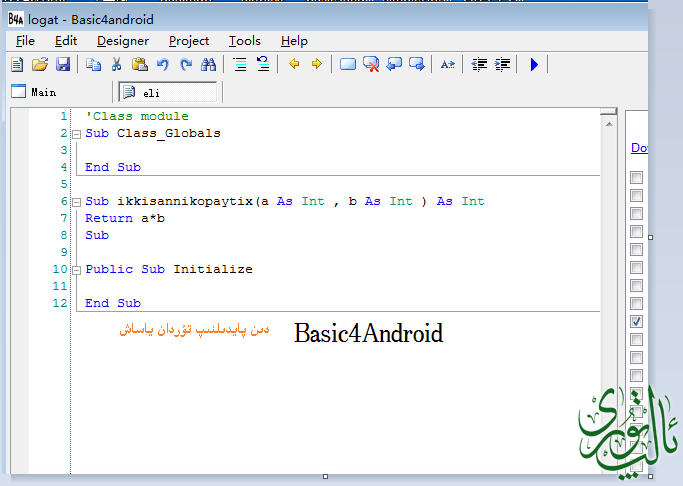This screenshot has height=486, width=683.
Task: Paste using the clipboard toolbar icon
Action: [x=140, y=65]
